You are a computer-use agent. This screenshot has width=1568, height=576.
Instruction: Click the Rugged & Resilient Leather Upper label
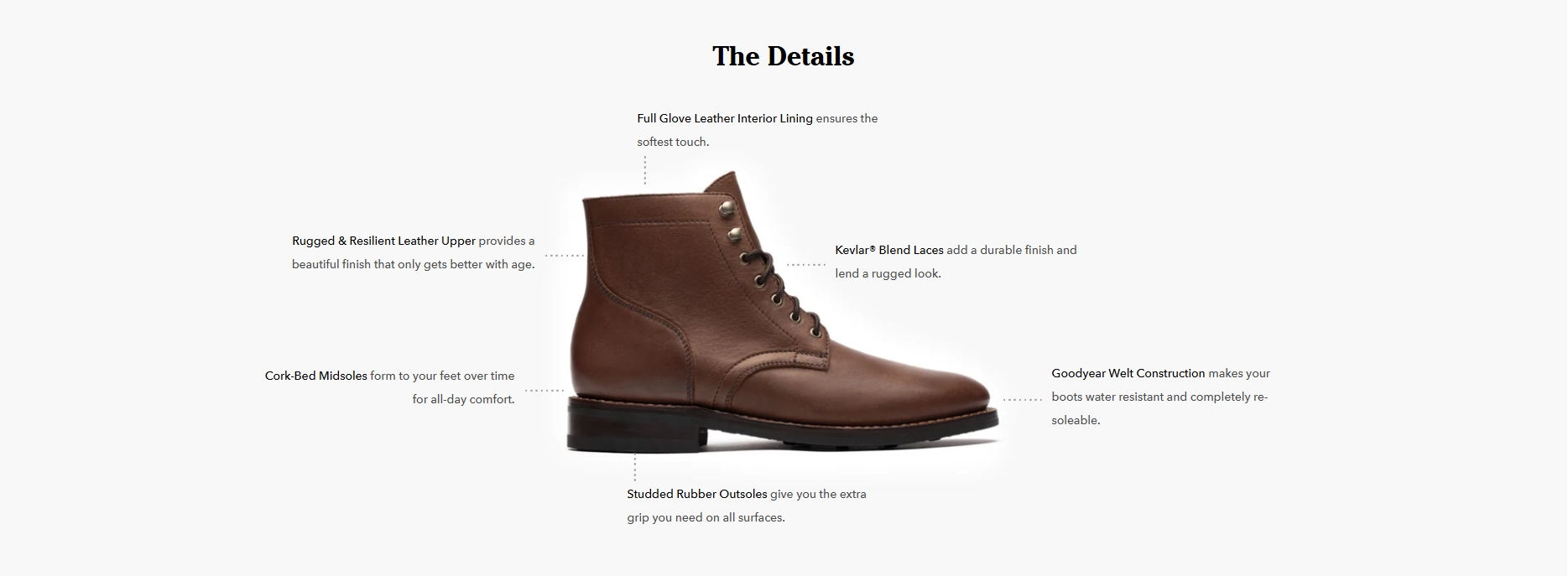point(383,241)
